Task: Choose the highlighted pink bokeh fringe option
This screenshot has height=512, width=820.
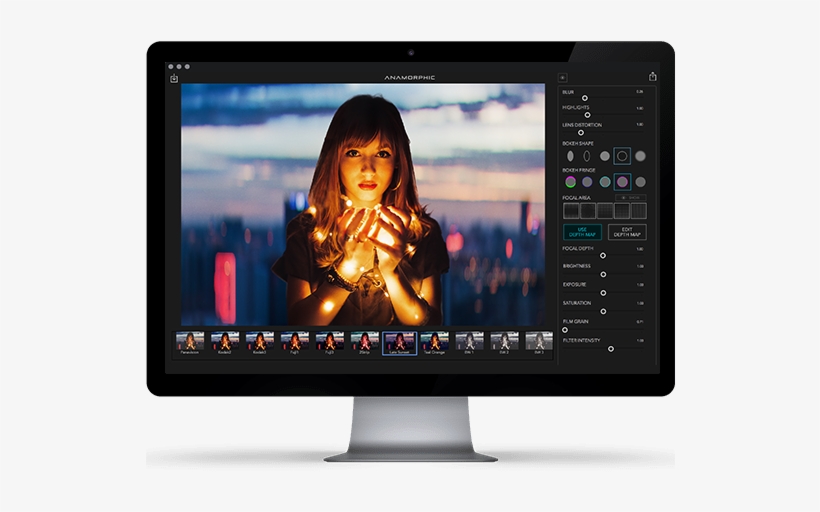Action: (622, 182)
